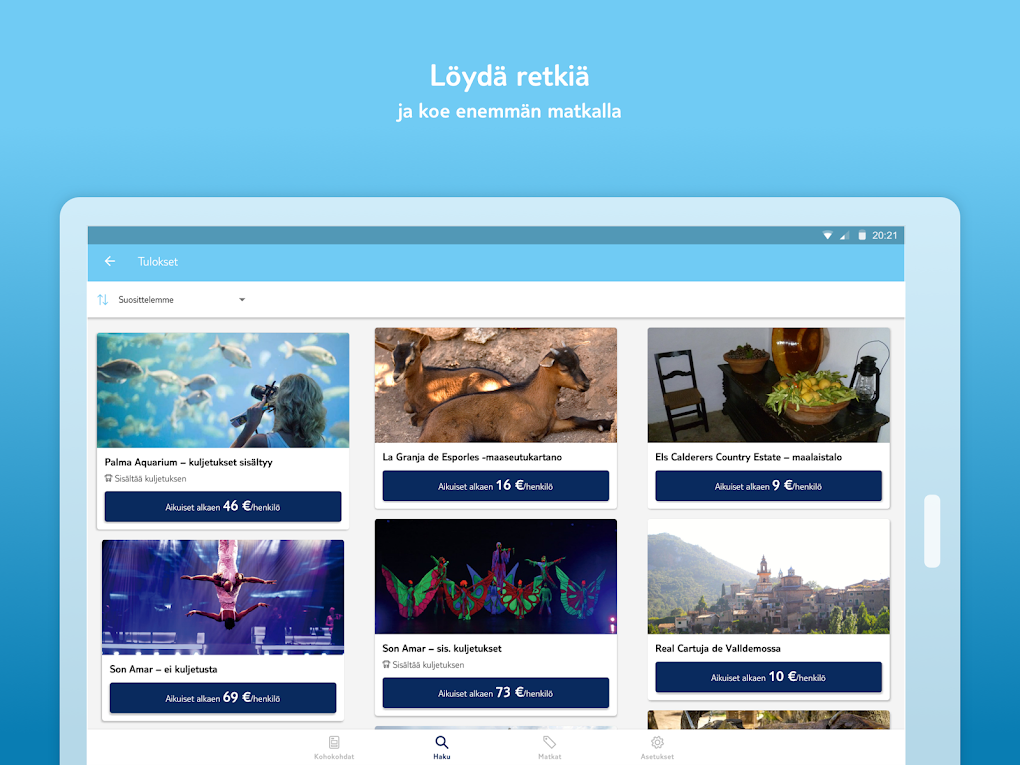The height and width of the screenshot is (765, 1020).
Task: Open the Son Amar butterfly dancers photo
Action: [496, 576]
